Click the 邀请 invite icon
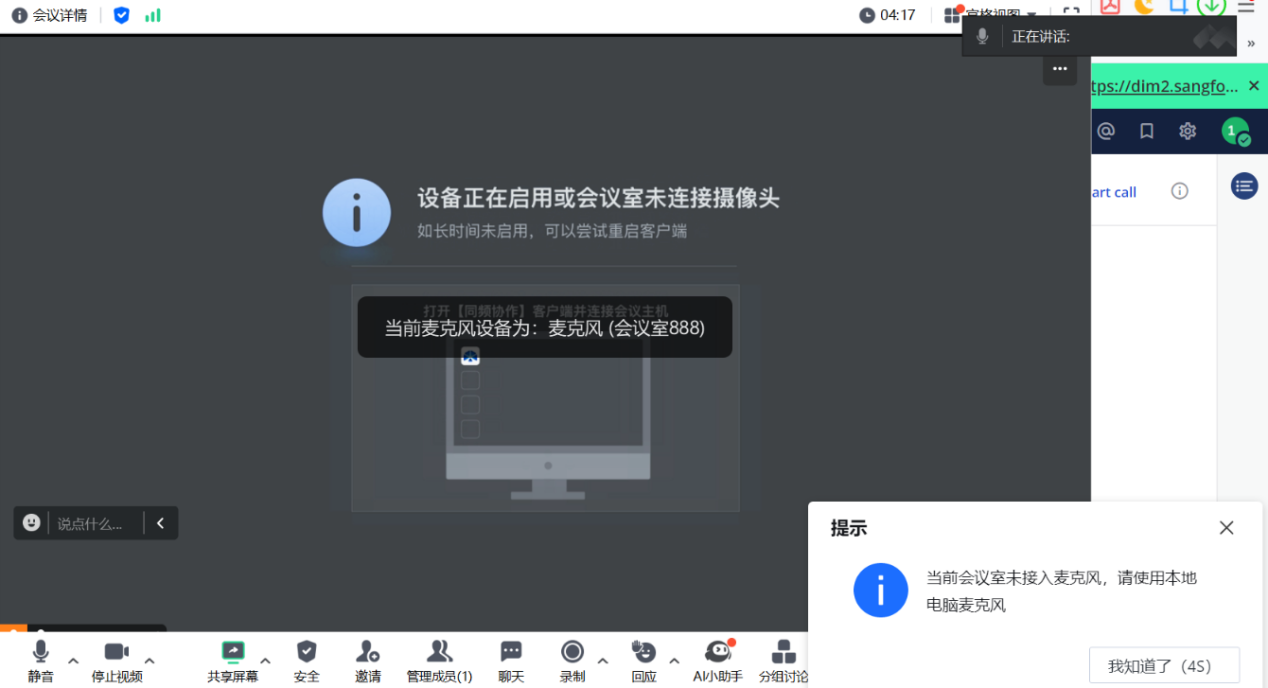Viewport: 1268px width, 688px height. click(x=367, y=660)
